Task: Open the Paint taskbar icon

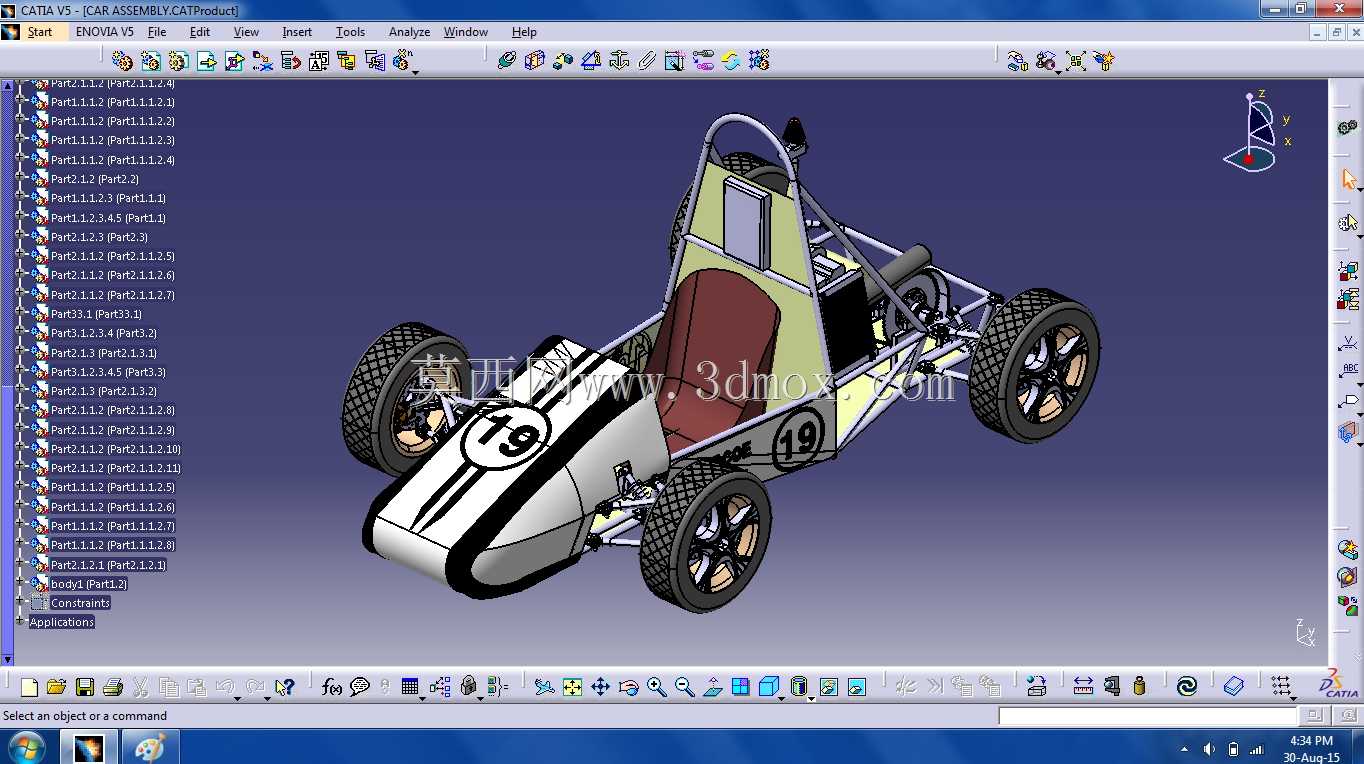Action: coord(150,747)
